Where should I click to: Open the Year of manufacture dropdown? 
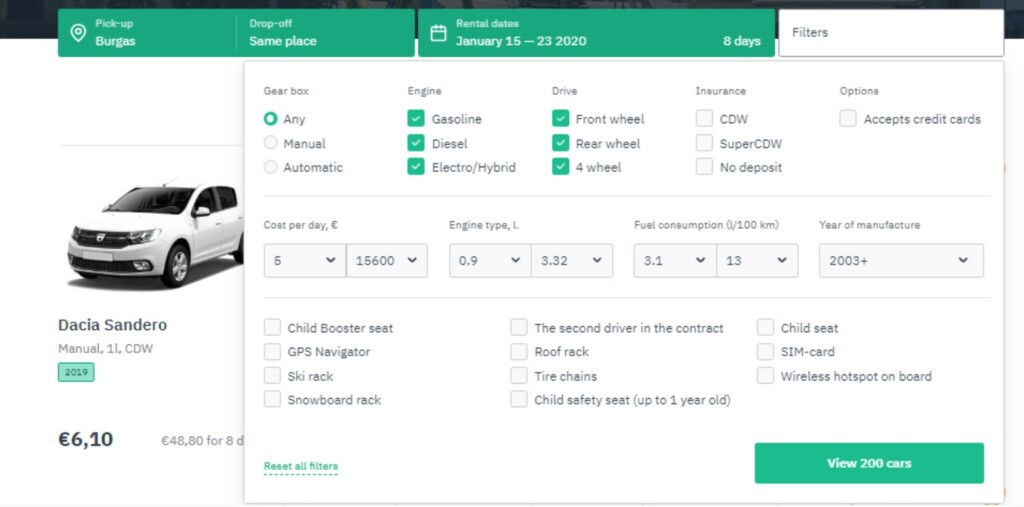(901, 261)
